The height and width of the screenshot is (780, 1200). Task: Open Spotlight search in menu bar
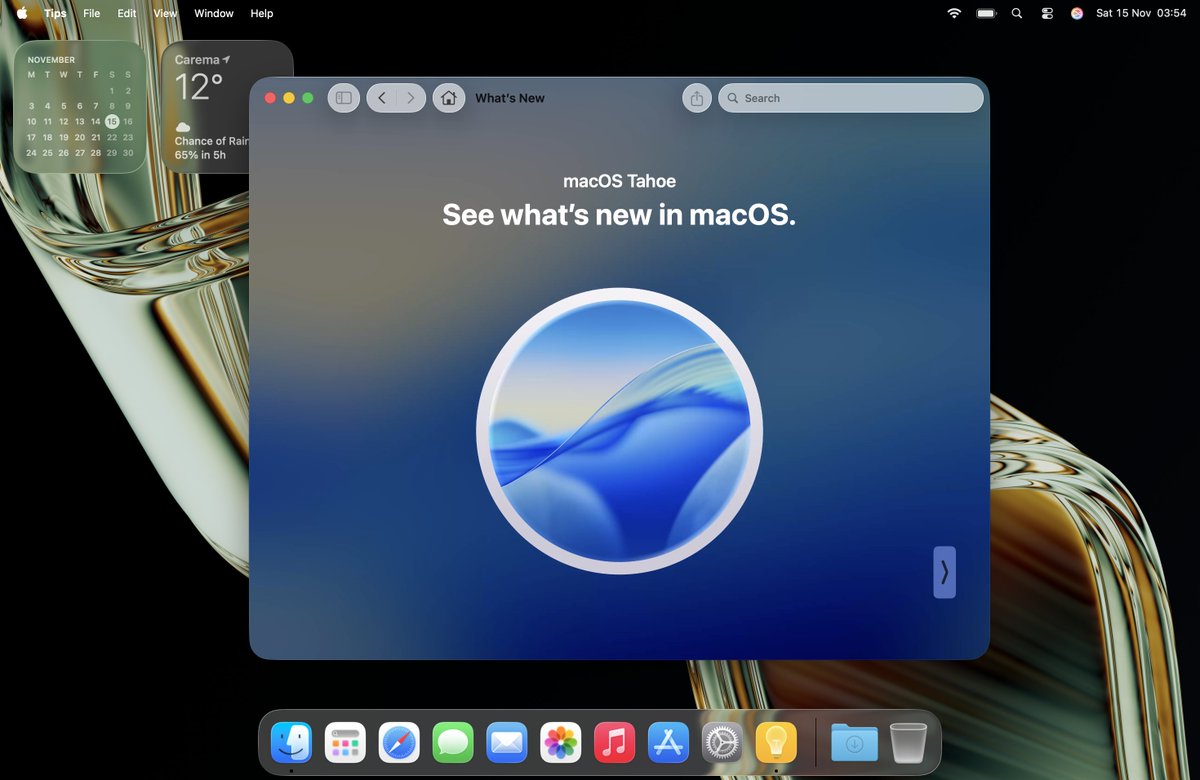1017,13
